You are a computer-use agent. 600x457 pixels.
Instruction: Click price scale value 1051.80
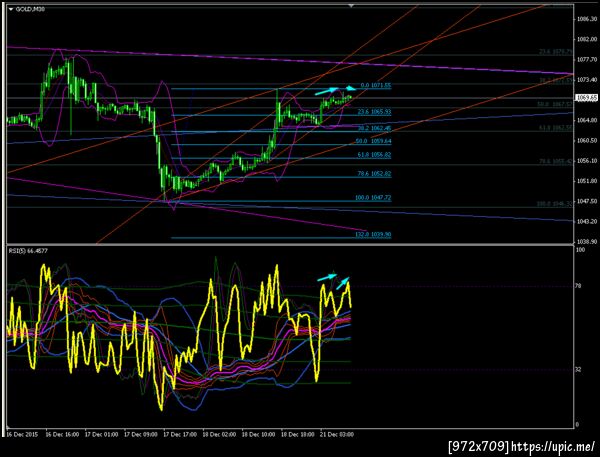(587, 181)
